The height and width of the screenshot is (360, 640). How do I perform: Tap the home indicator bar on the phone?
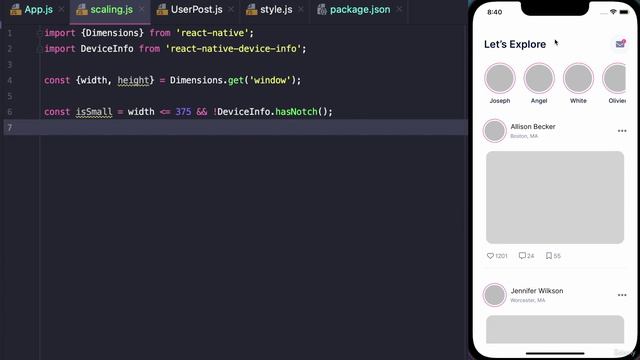click(x=555, y=353)
